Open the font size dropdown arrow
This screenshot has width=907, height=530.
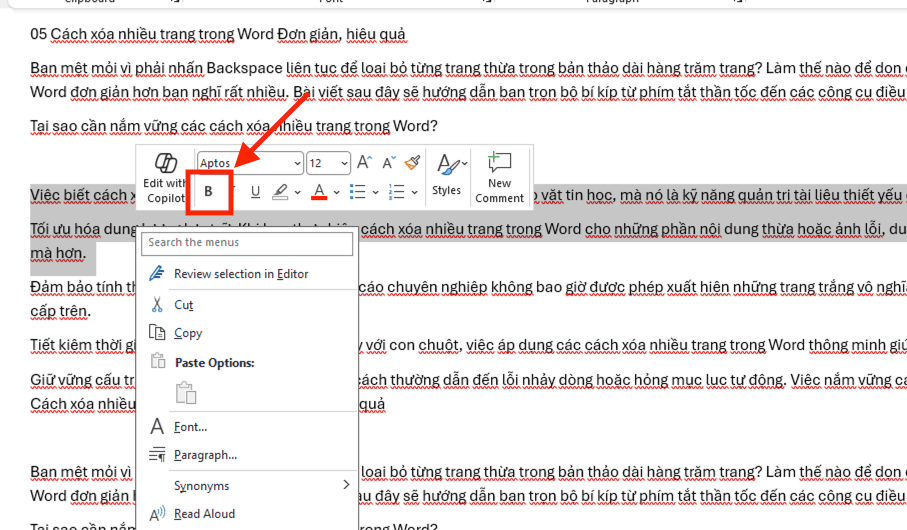[x=344, y=164]
